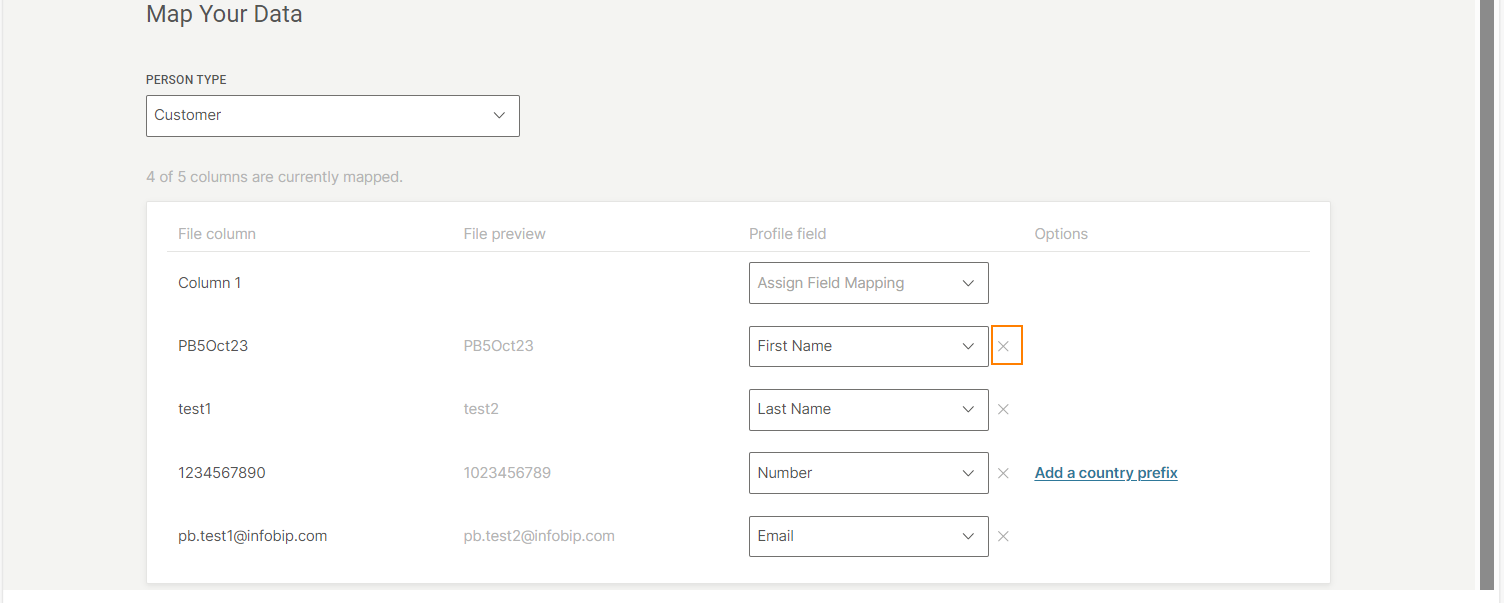
Task: Click the File column header
Action: tap(217, 234)
